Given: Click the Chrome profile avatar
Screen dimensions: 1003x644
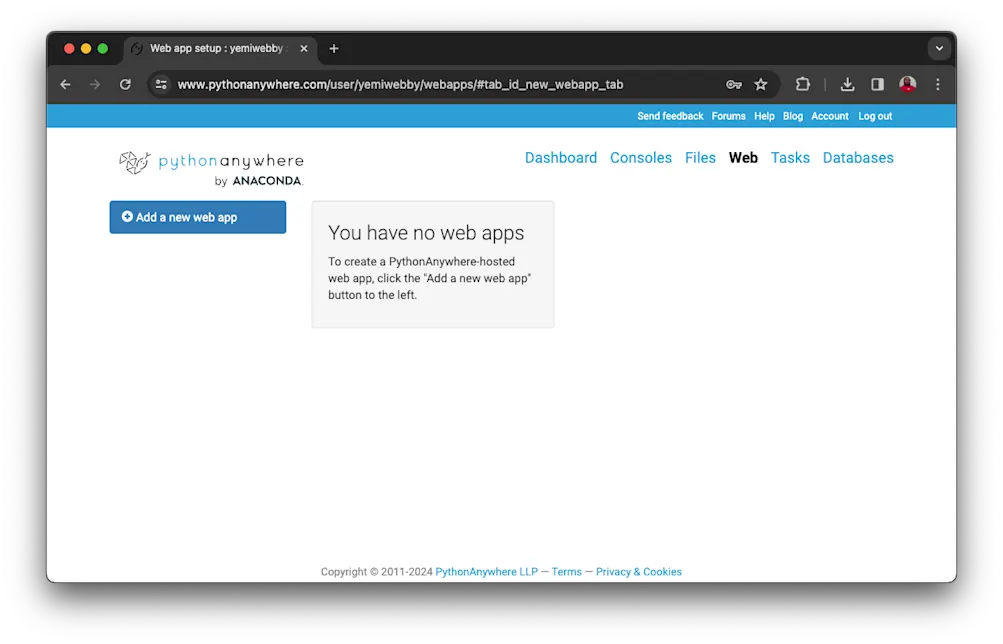Looking at the screenshot, I should (x=907, y=84).
